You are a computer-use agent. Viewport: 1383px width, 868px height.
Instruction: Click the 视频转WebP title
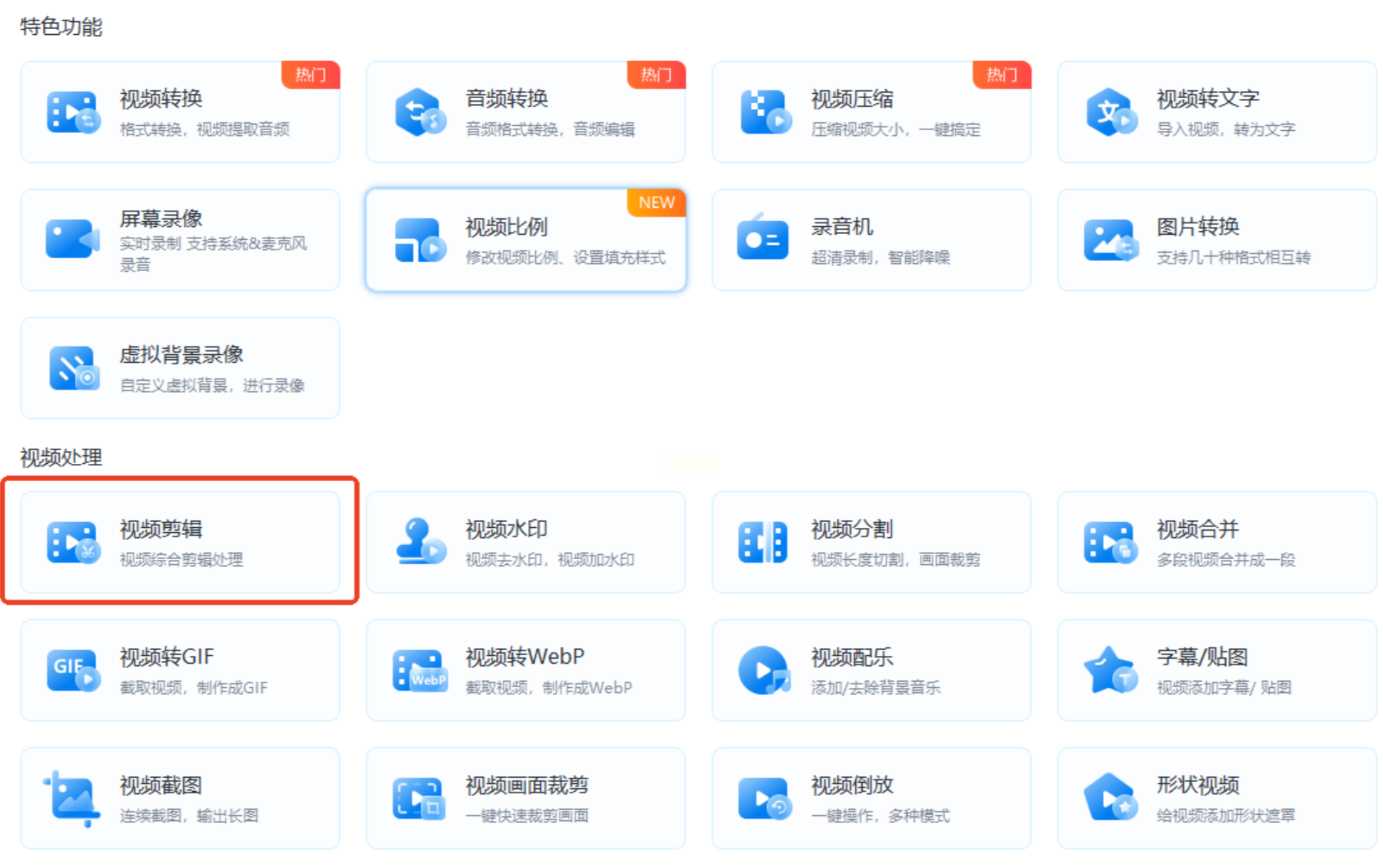coord(525,657)
